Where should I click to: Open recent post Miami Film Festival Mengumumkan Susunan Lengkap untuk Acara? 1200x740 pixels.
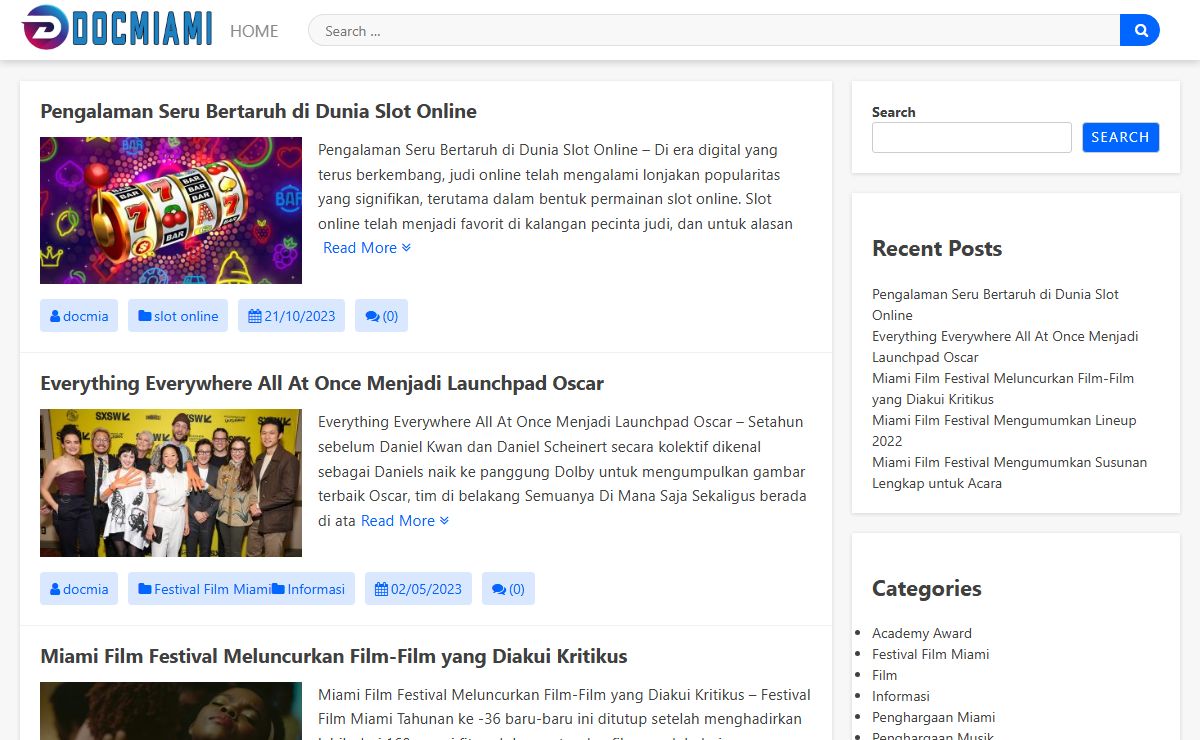click(x=1009, y=473)
